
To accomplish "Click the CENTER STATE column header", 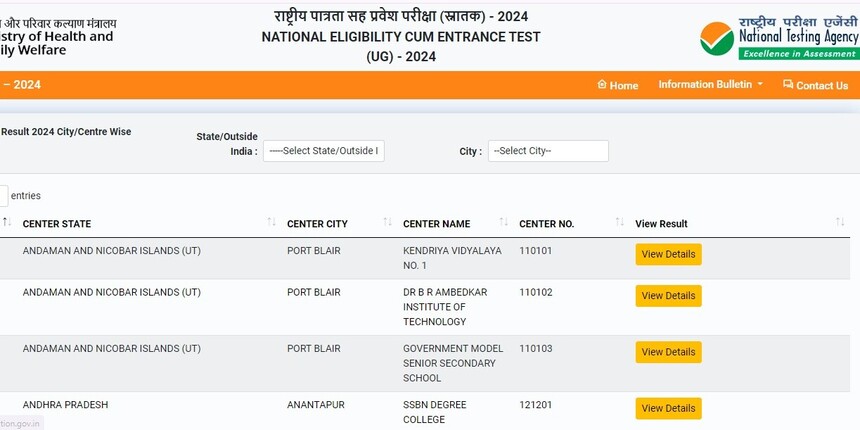I will coord(57,224).
